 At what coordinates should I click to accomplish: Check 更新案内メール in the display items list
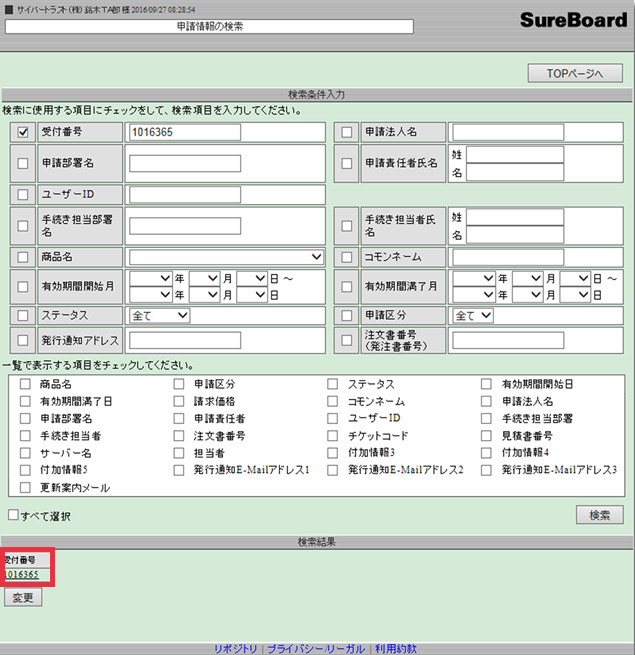(25, 487)
